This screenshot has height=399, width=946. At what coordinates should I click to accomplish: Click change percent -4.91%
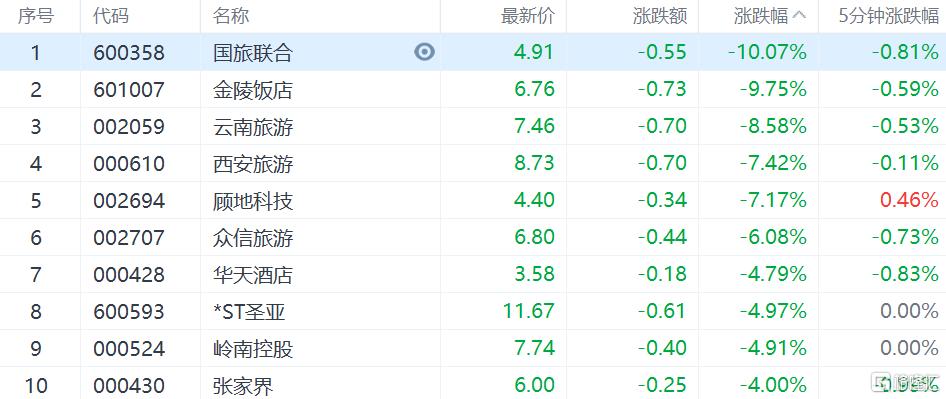click(x=773, y=348)
